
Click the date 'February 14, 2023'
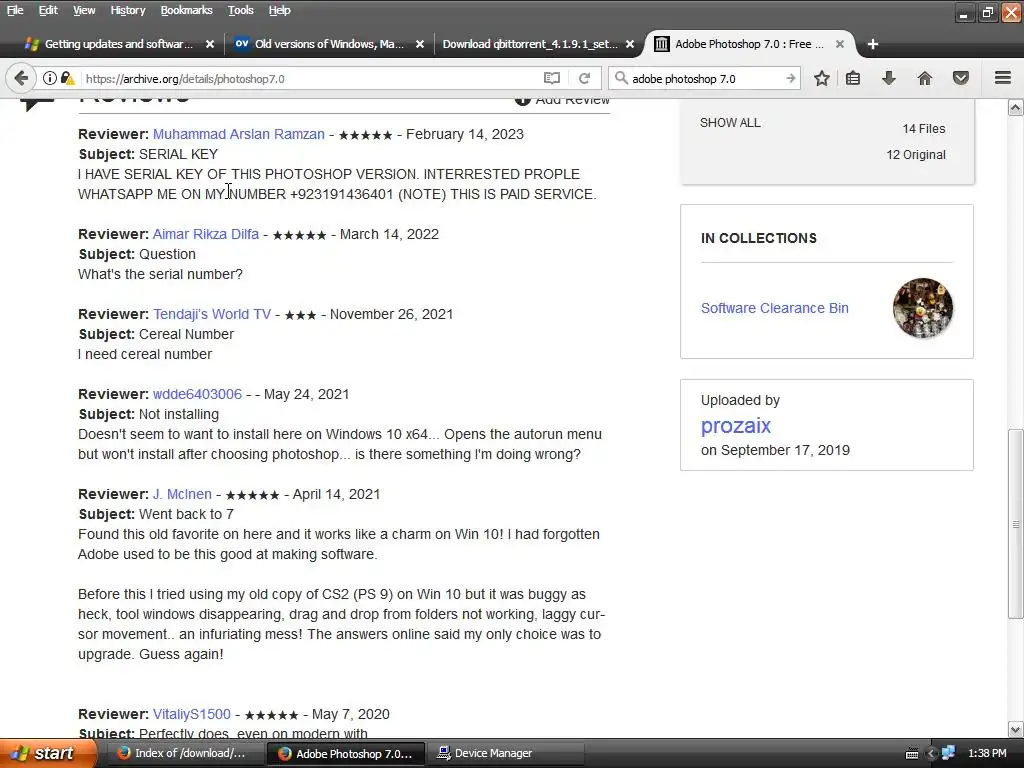(x=465, y=134)
